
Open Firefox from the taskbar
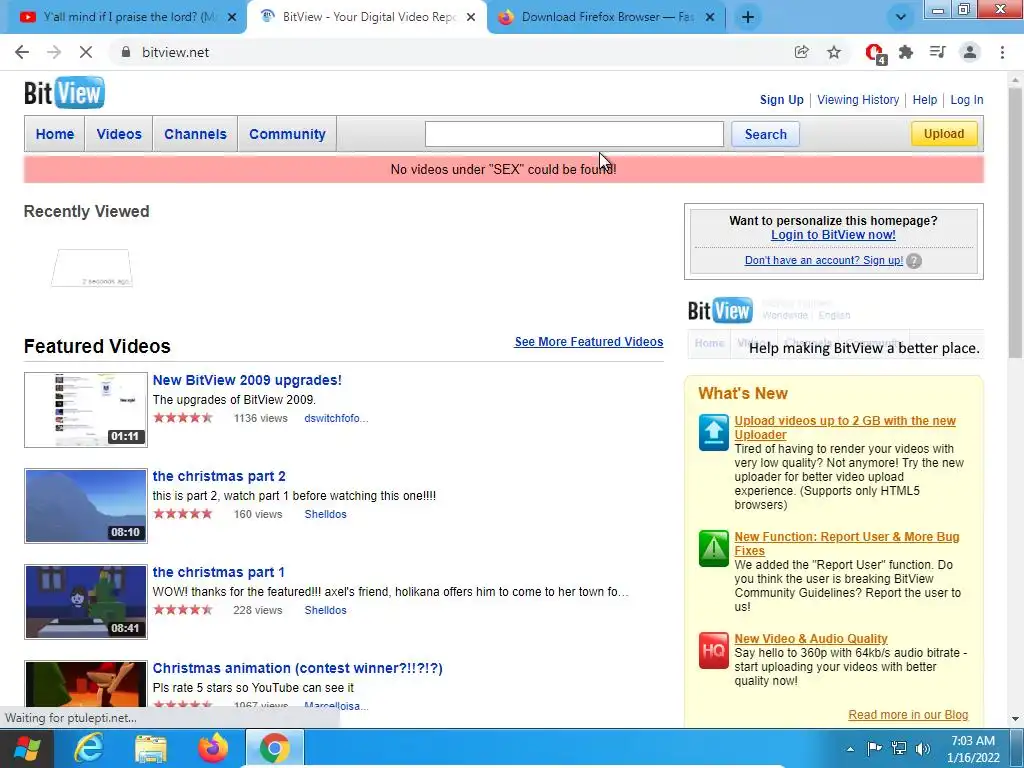tap(213, 748)
